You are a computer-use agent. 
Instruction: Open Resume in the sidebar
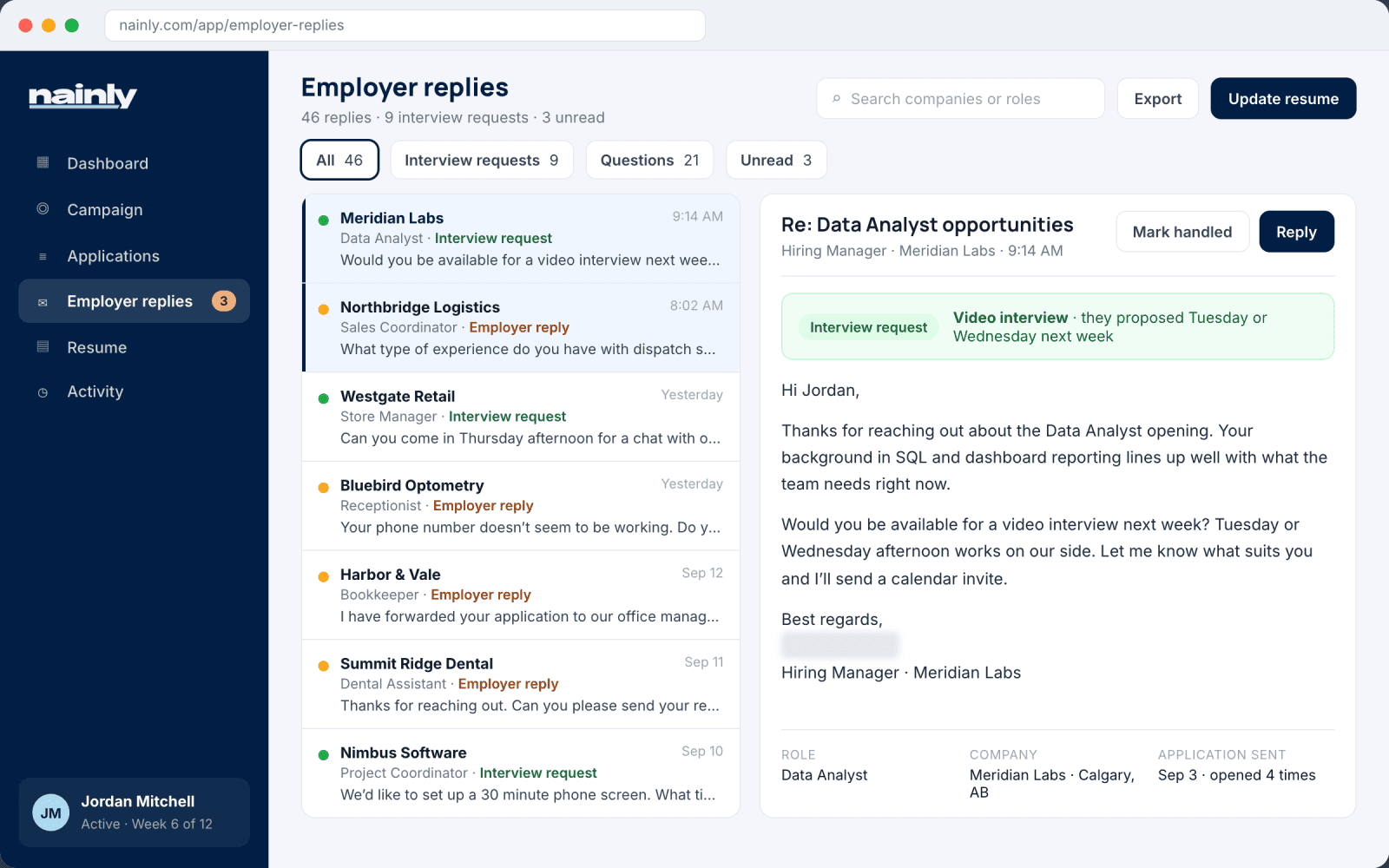134,347
